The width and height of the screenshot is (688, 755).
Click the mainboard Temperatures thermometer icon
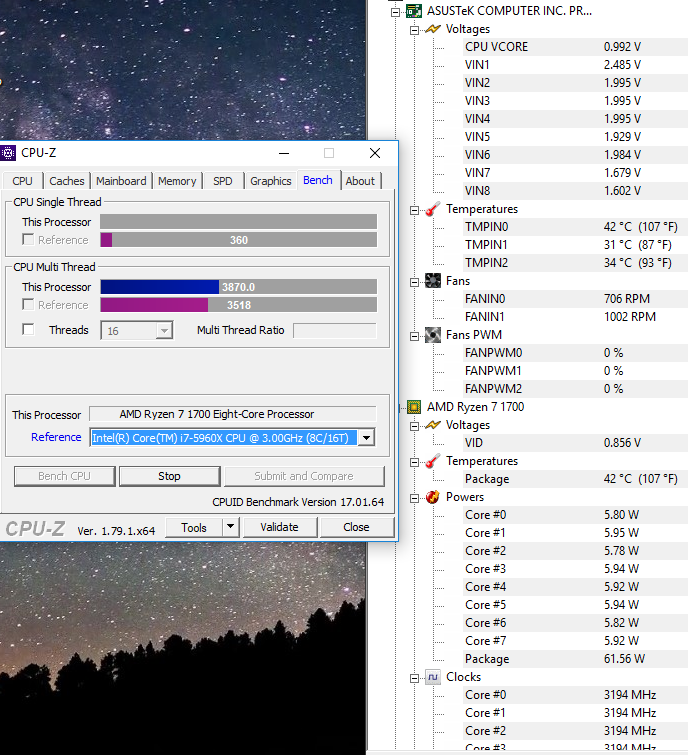433,209
